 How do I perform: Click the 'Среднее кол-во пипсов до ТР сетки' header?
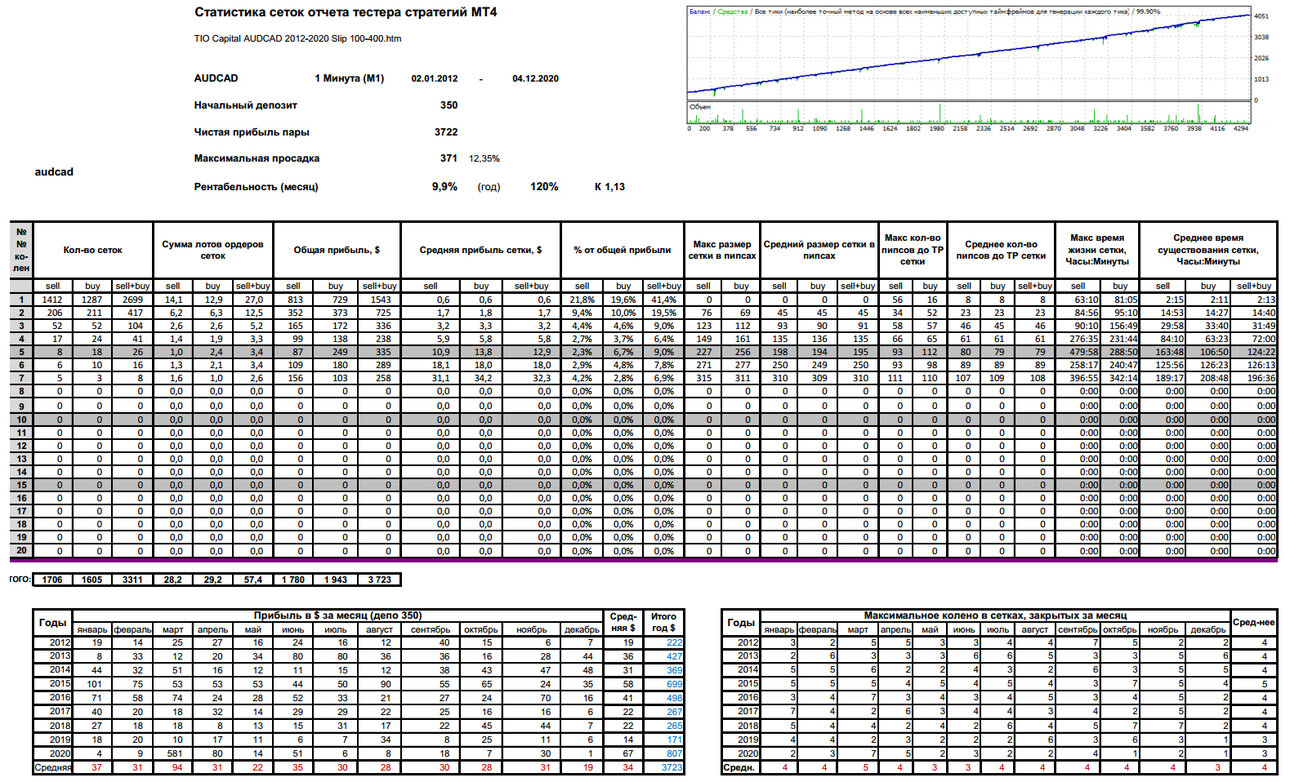(1001, 249)
